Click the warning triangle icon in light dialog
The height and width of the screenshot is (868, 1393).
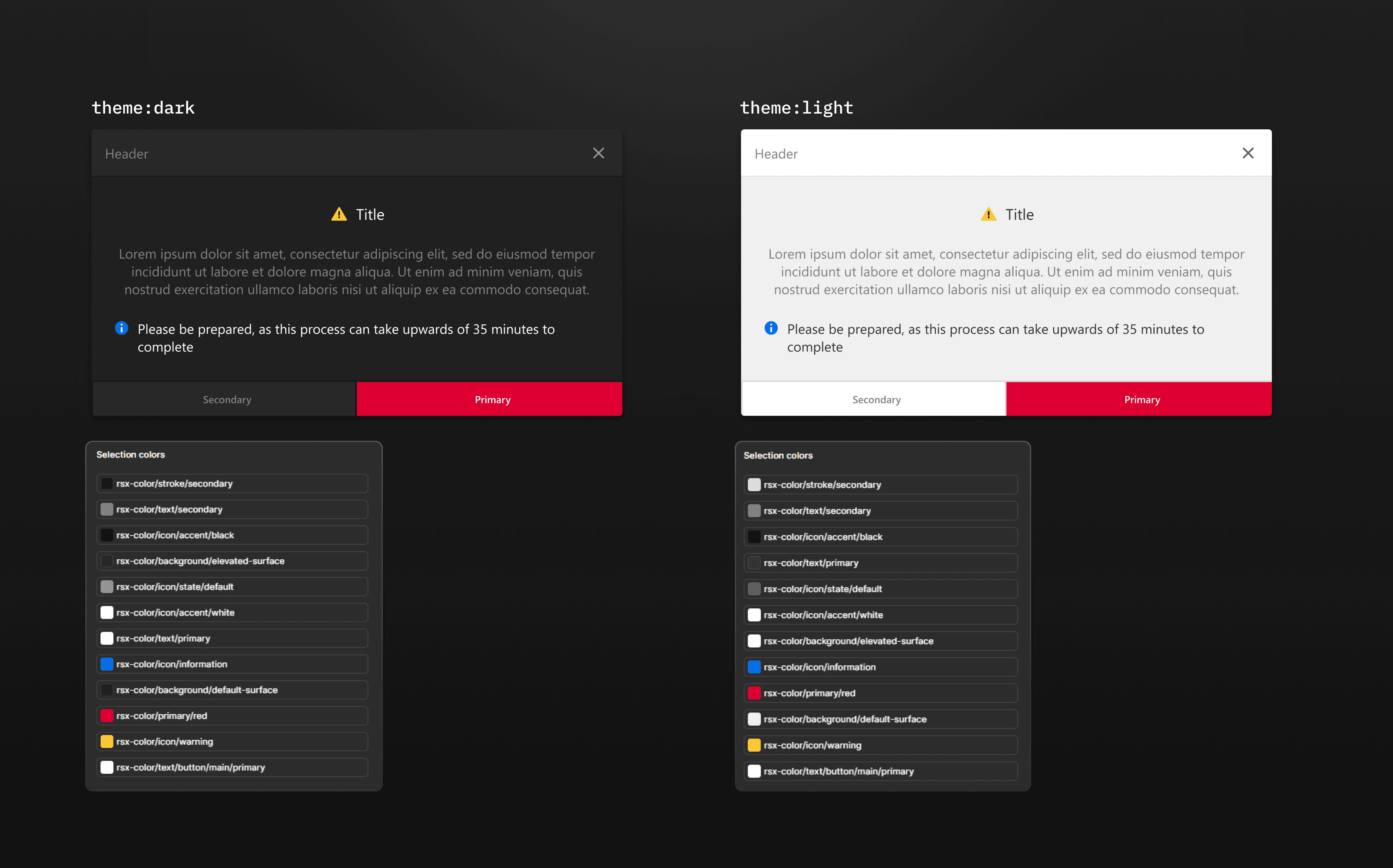pyautogui.click(x=988, y=215)
